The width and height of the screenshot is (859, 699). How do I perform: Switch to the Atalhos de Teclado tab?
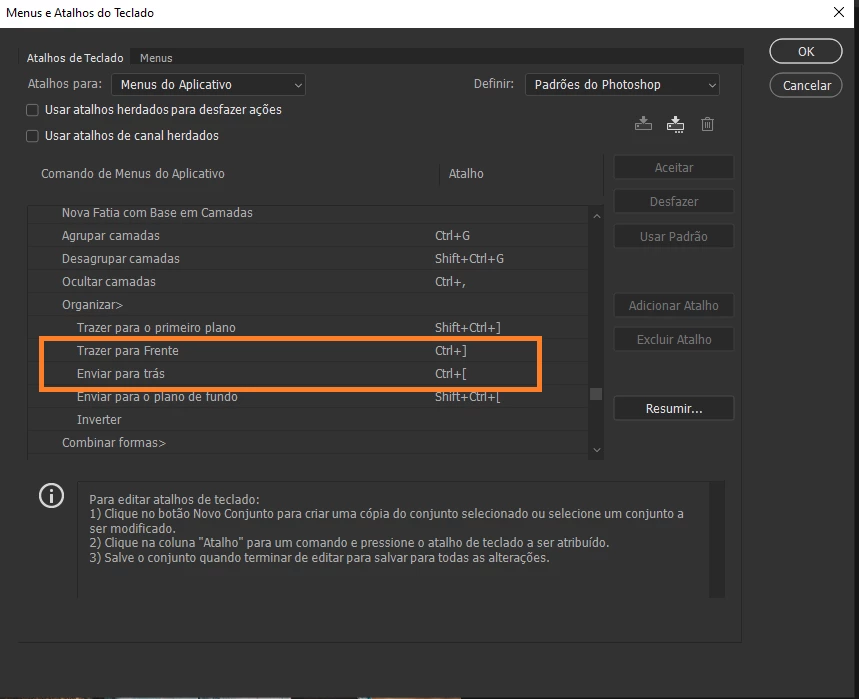point(75,58)
